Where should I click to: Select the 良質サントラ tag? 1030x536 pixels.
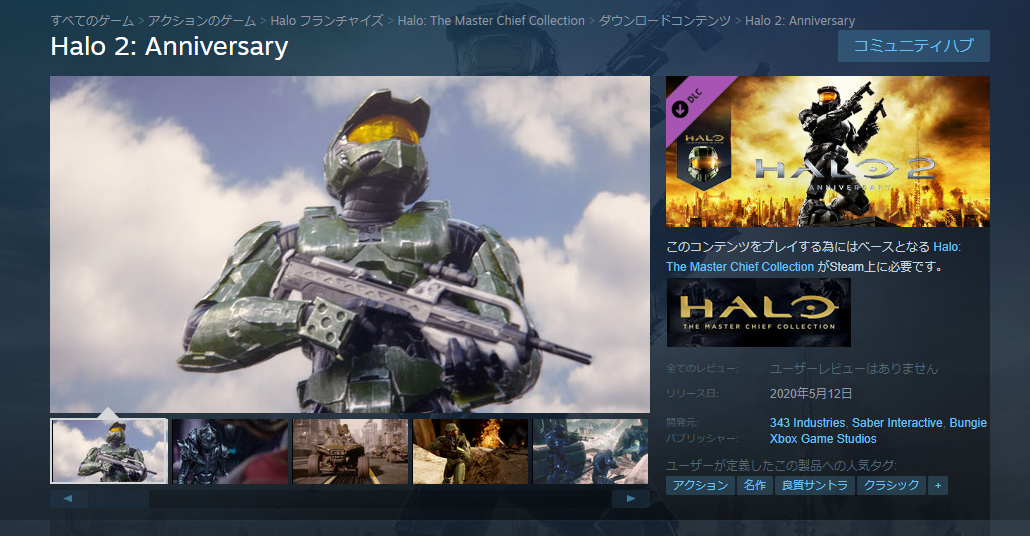click(x=815, y=485)
